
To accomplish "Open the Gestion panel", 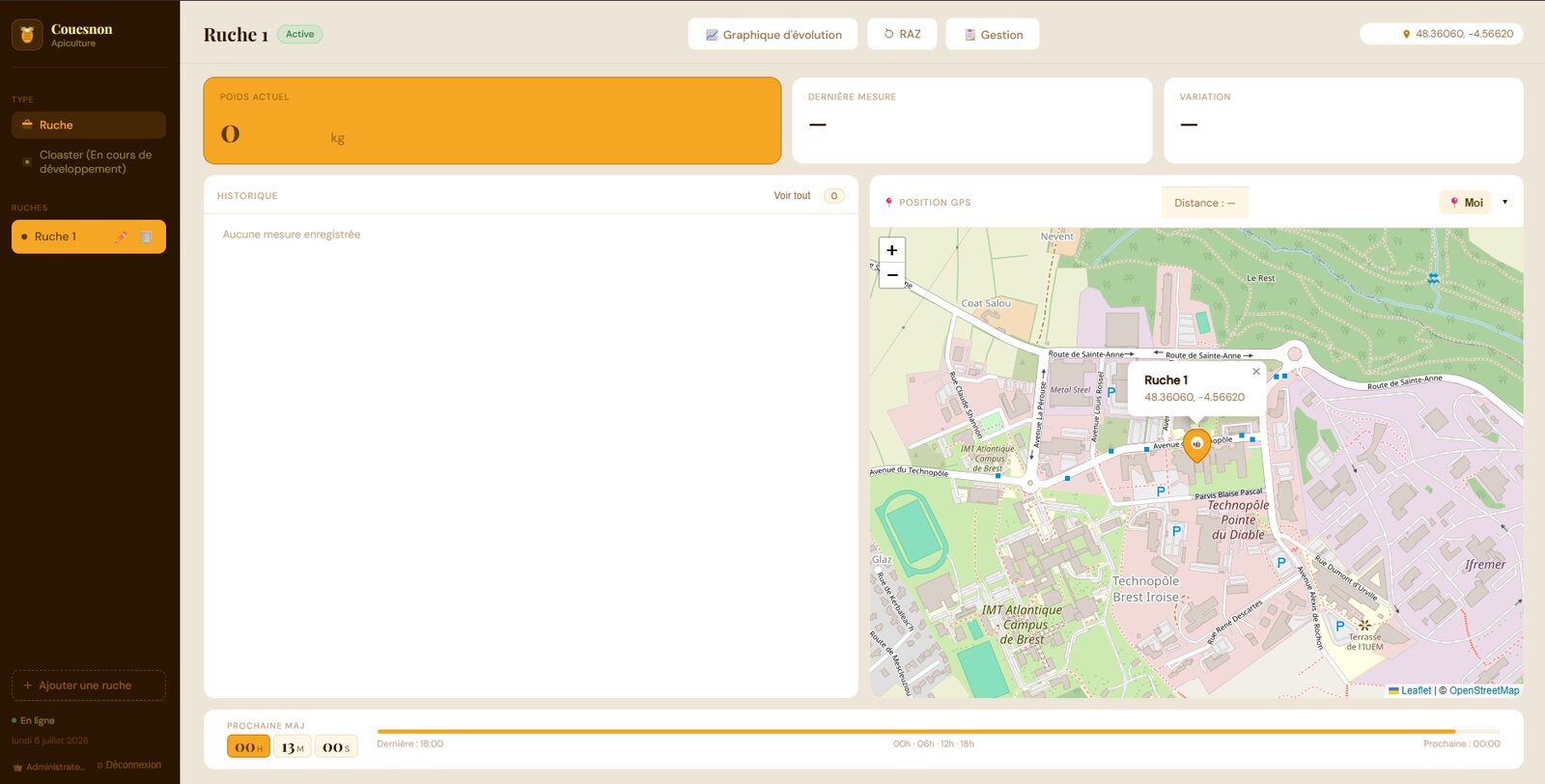I will 993,34.
